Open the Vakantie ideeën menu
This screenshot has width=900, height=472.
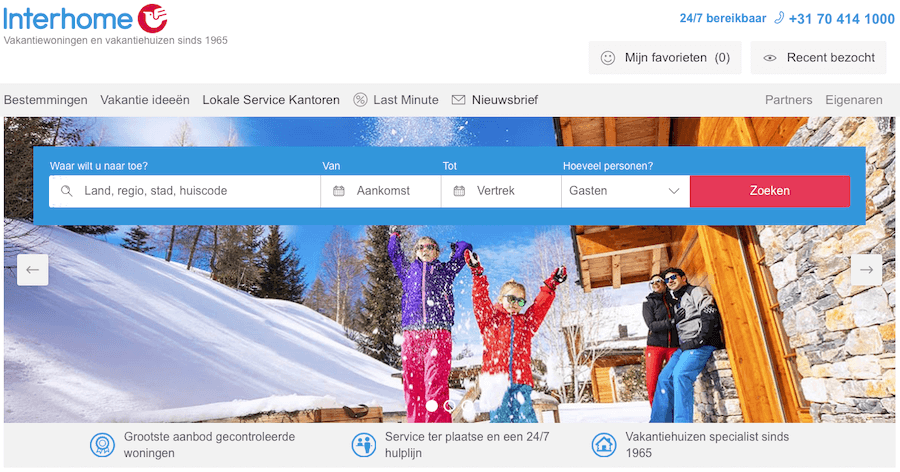click(145, 100)
